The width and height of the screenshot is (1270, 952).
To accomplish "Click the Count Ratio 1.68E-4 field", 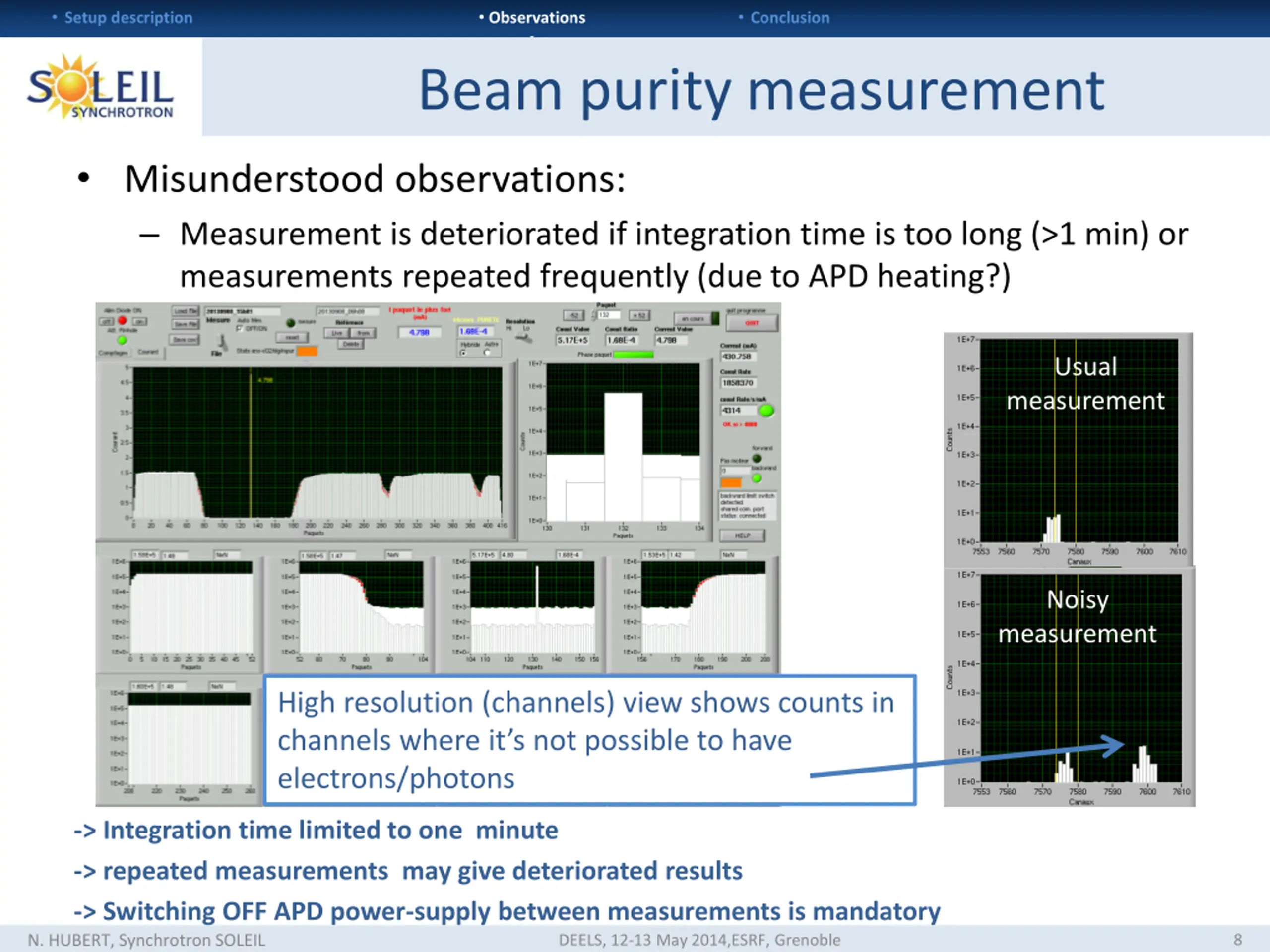I will tap(622, 340).
